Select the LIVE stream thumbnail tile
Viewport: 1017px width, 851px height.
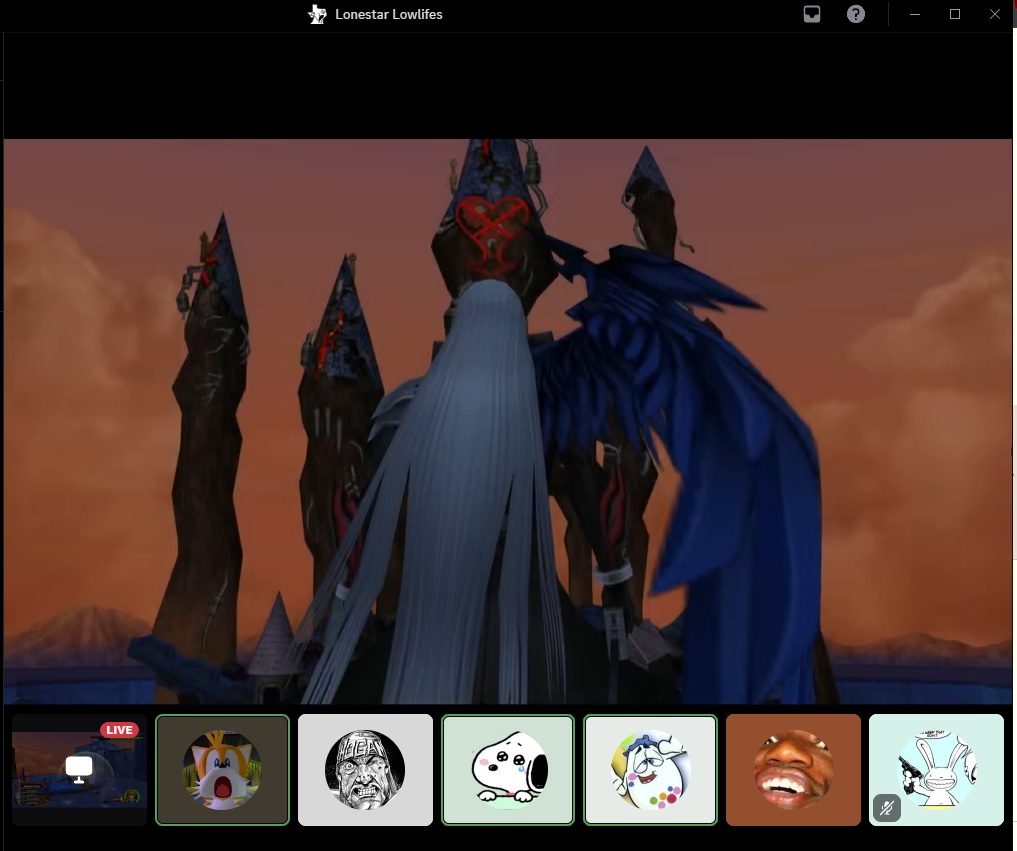click(80, 770)
